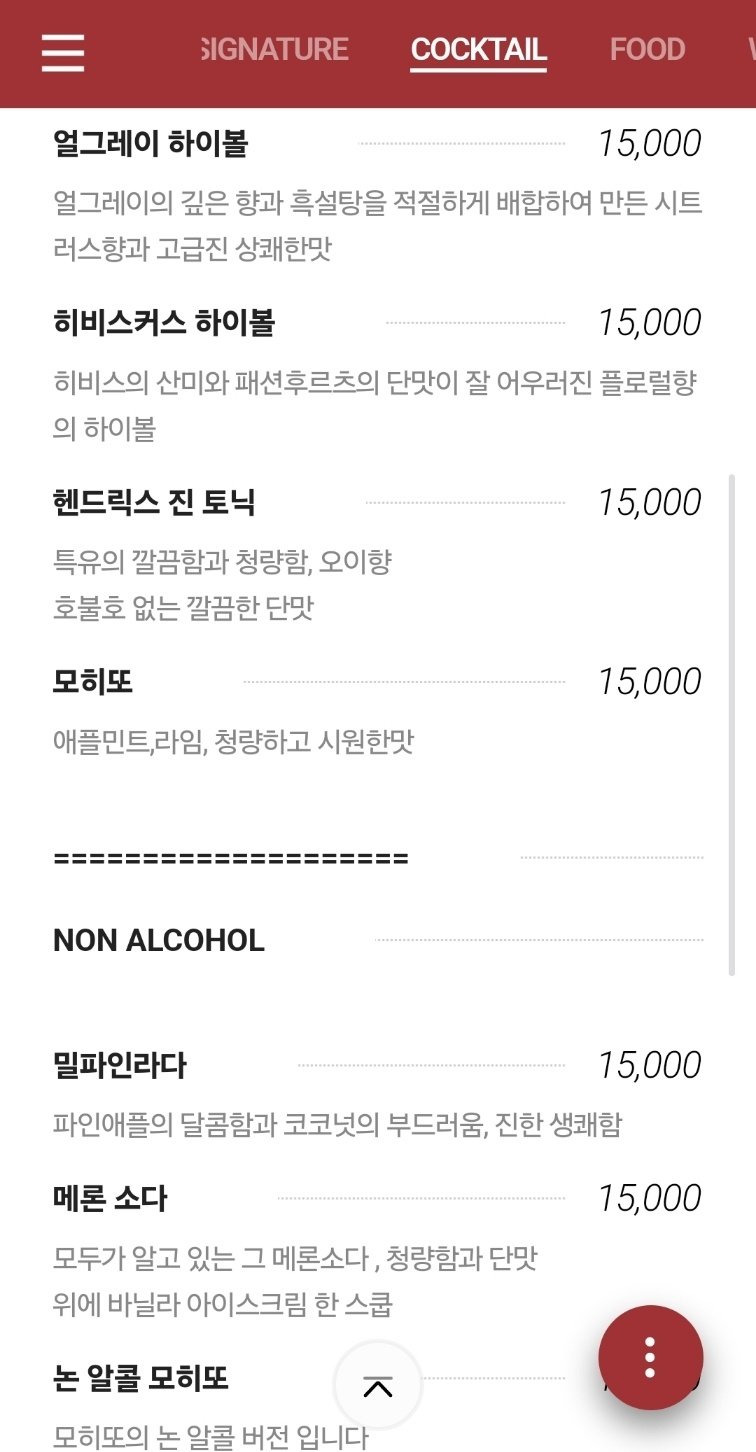Click the vertical scrollbar thumb

pyautogui.click(x=732, y=726)
